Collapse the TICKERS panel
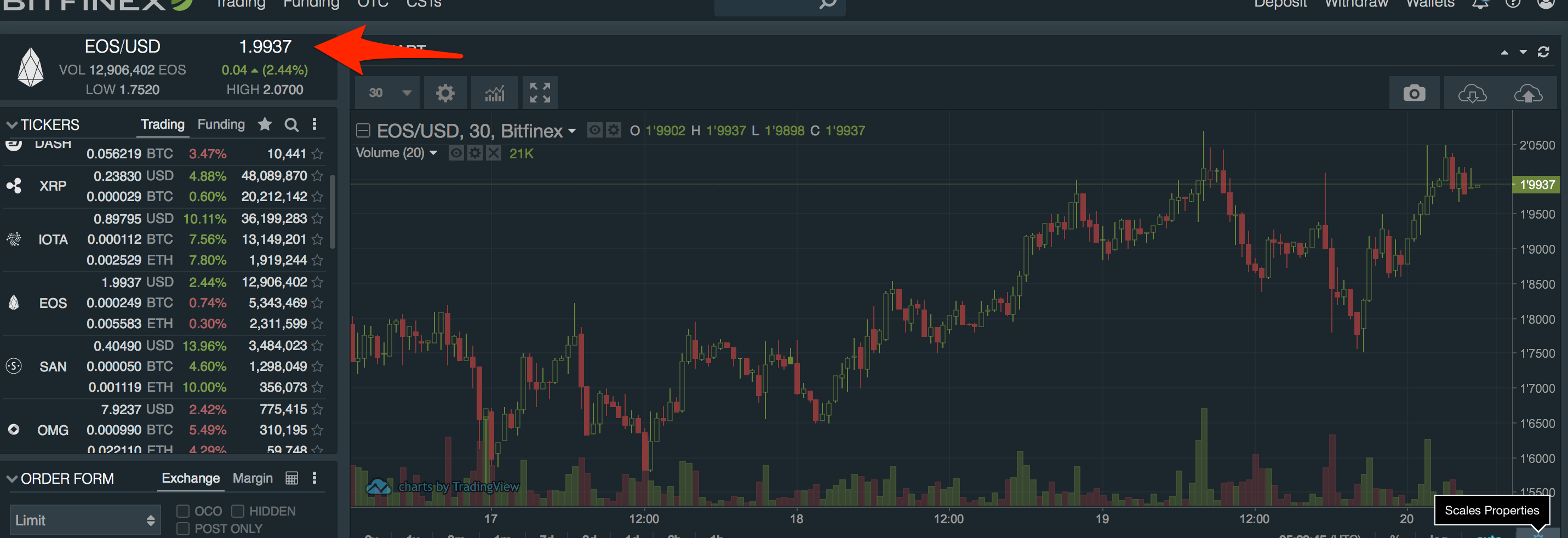 tap(12, 125)
